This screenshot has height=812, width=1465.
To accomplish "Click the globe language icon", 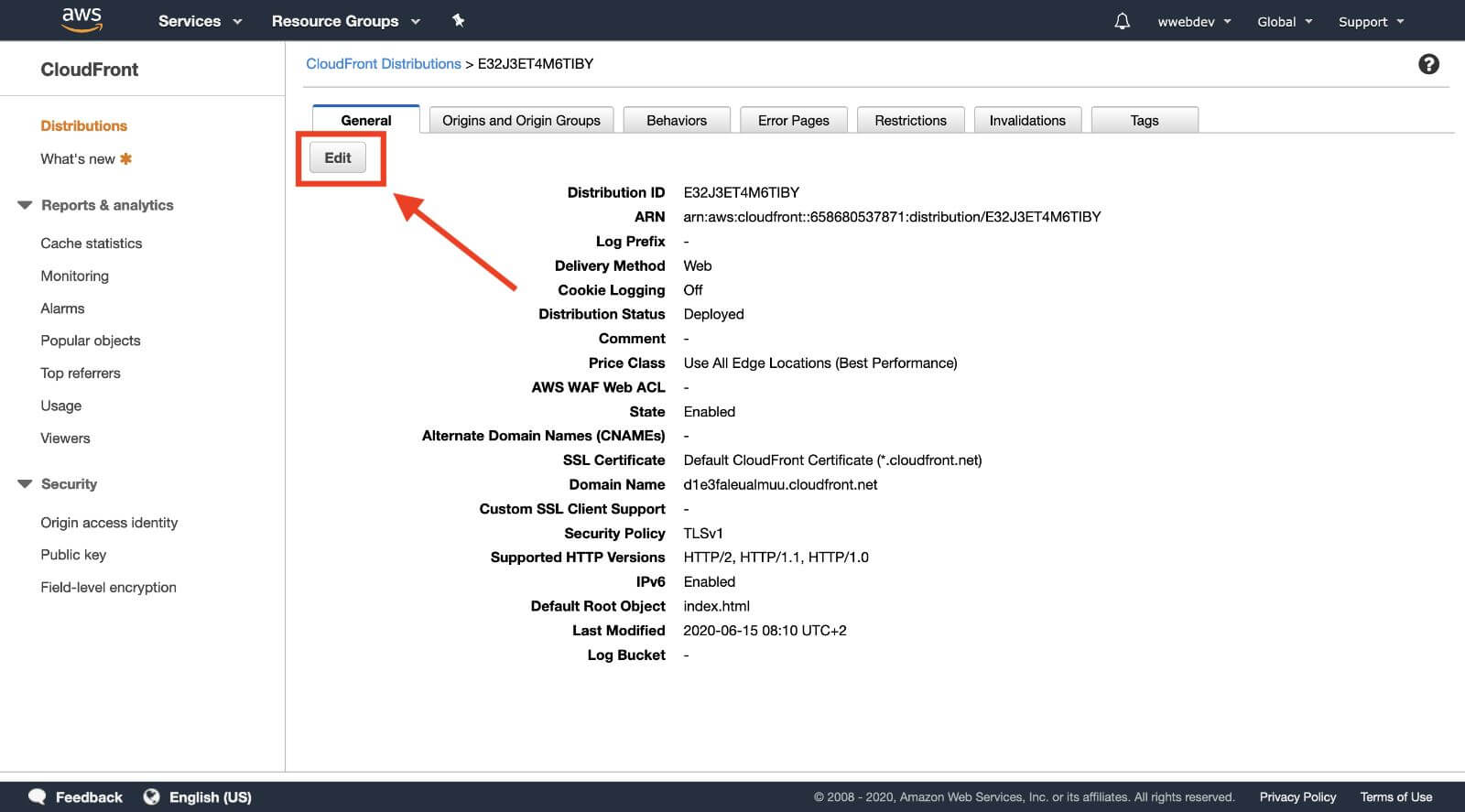I will [x=152, y=796].
